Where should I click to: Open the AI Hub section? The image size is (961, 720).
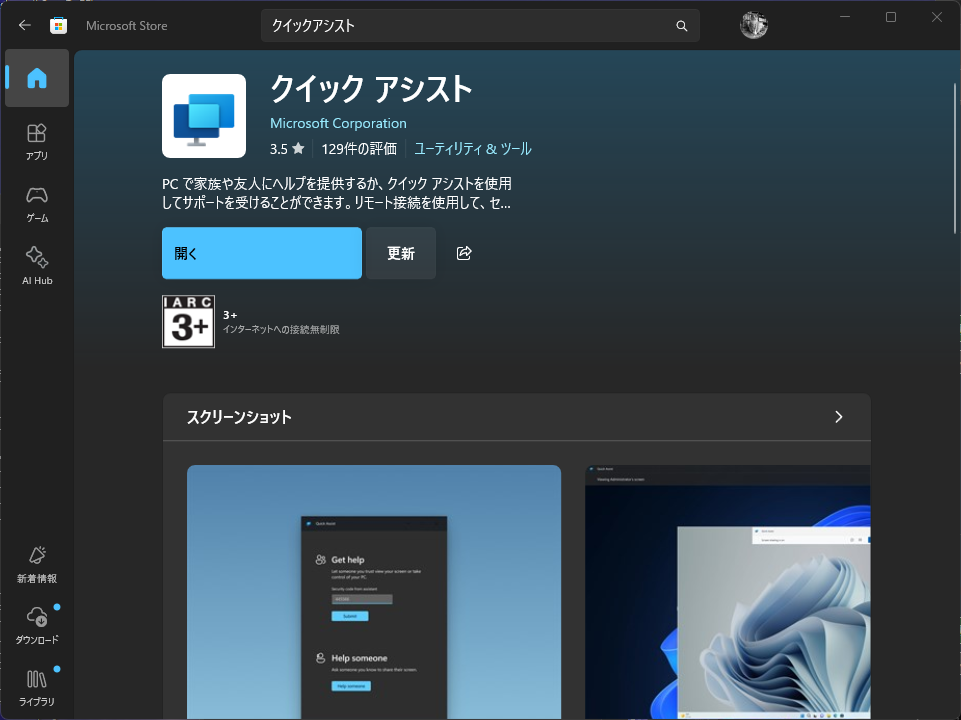tap(37, 267)
